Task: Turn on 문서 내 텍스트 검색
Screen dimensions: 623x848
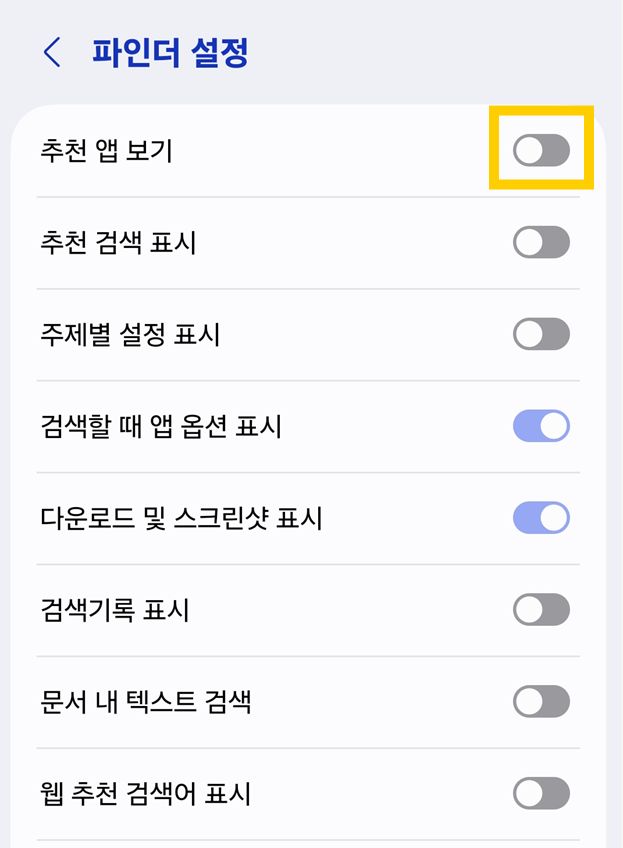Action: click(x=540, y=702)
